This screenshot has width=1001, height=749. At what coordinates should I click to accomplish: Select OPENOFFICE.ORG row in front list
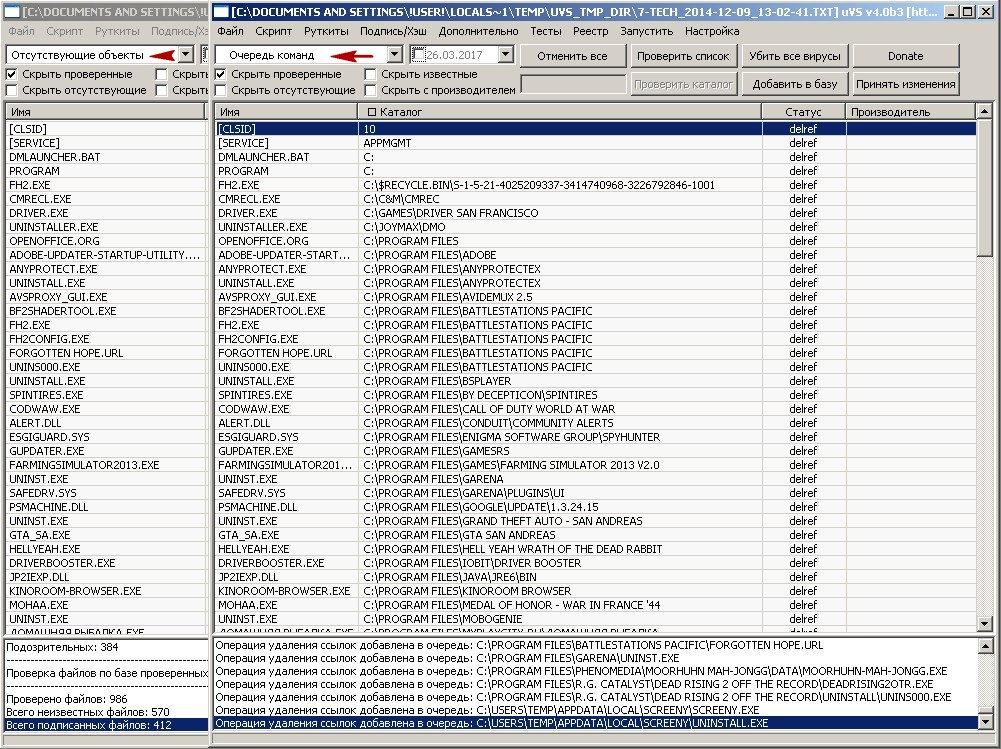click(596, 241)
